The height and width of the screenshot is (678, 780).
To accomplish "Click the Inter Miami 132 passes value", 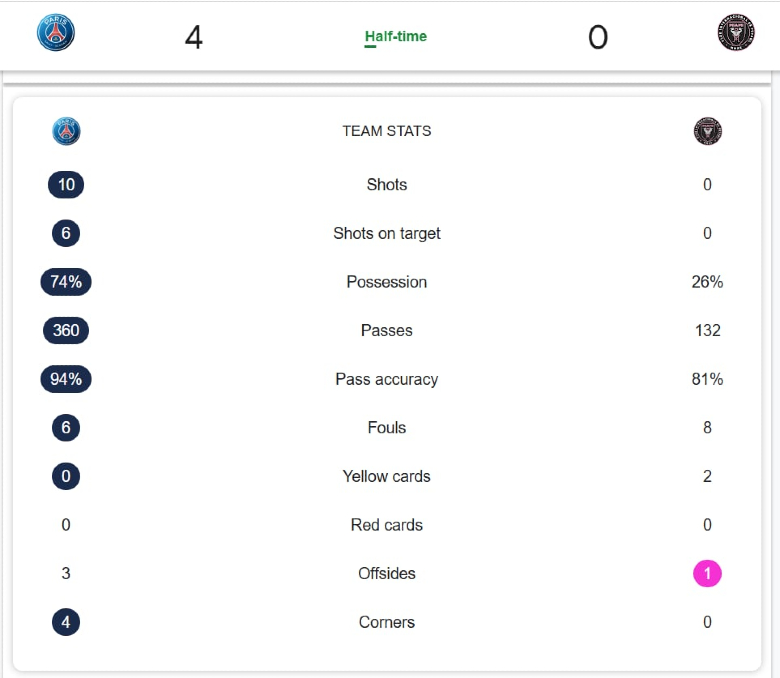I will (x=707, y=330).
